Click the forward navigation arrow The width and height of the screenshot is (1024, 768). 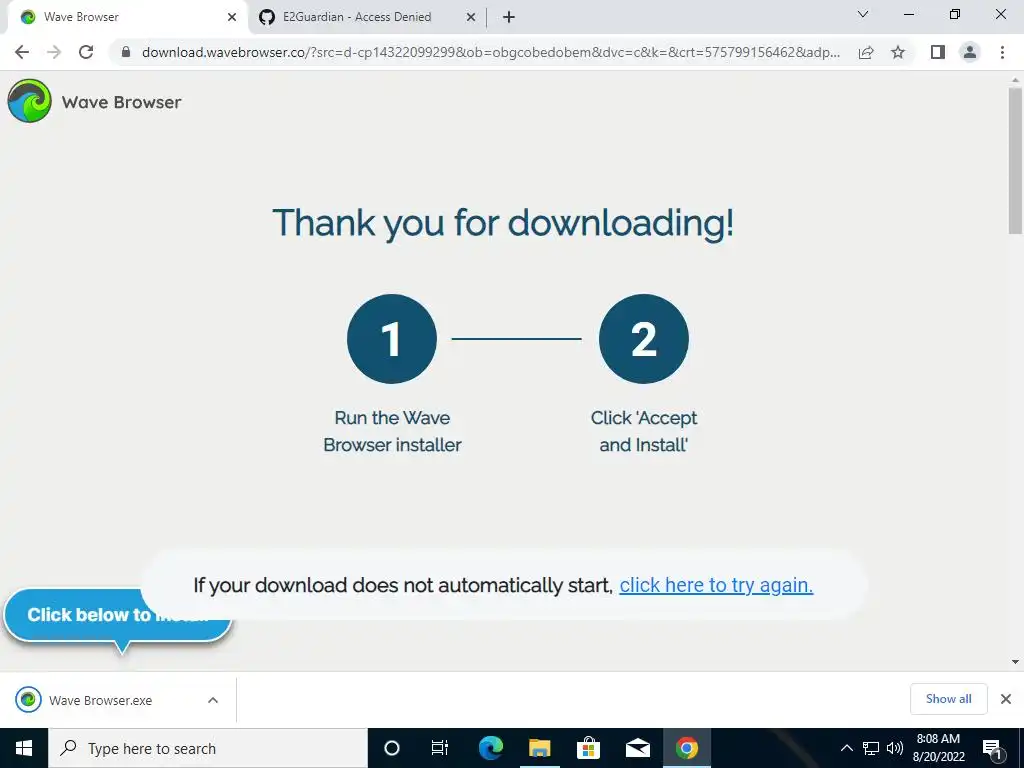[x=54, y=52]
